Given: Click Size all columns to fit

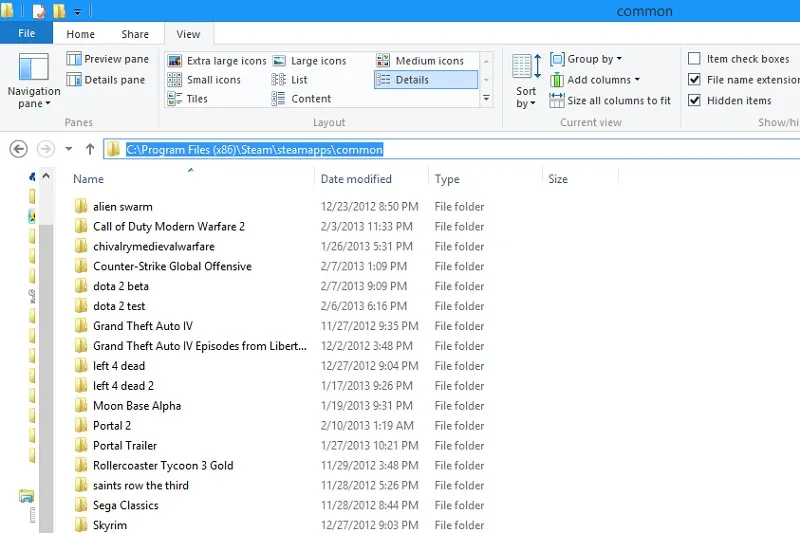Looking at the screenshot, I should click(x=610, y=100).
